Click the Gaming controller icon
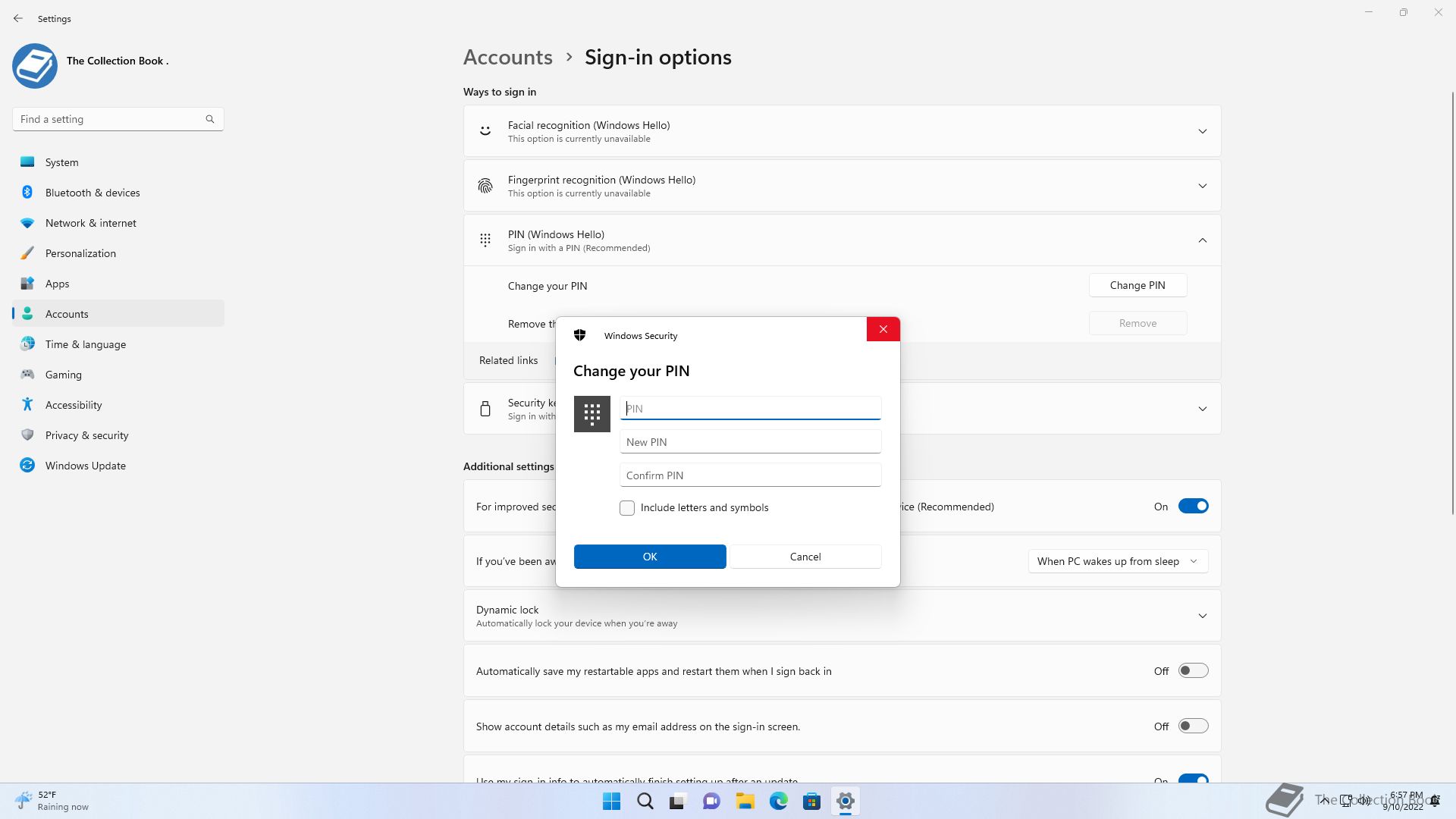The width and height of the screenshot is (1456, 819). pos(27,374)
